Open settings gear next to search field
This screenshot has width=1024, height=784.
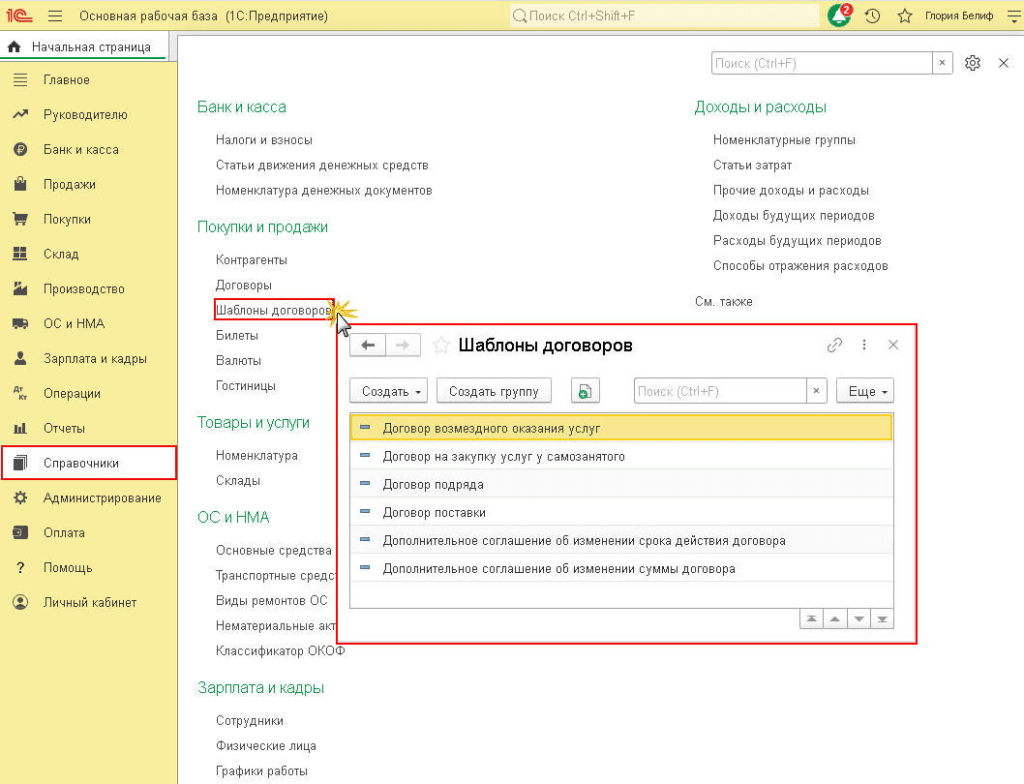point(972,63)
